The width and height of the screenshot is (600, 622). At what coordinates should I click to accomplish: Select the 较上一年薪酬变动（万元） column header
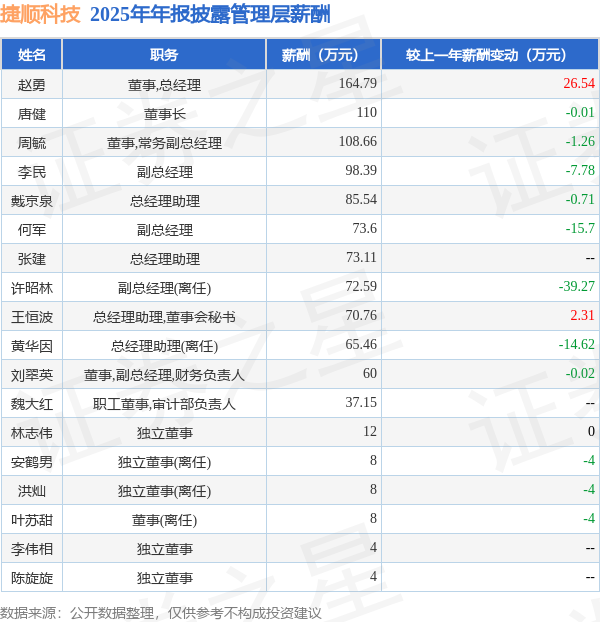click(490, 55)
